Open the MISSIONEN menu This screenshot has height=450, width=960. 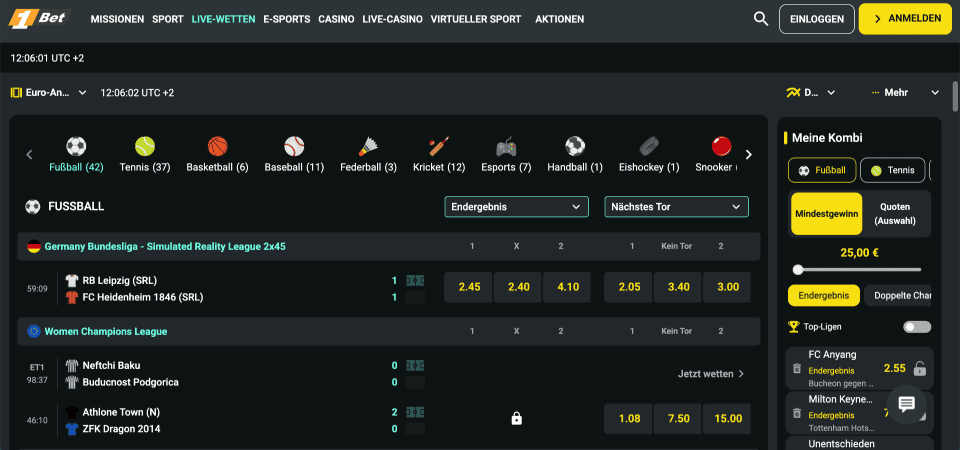[x=118, y=19]
